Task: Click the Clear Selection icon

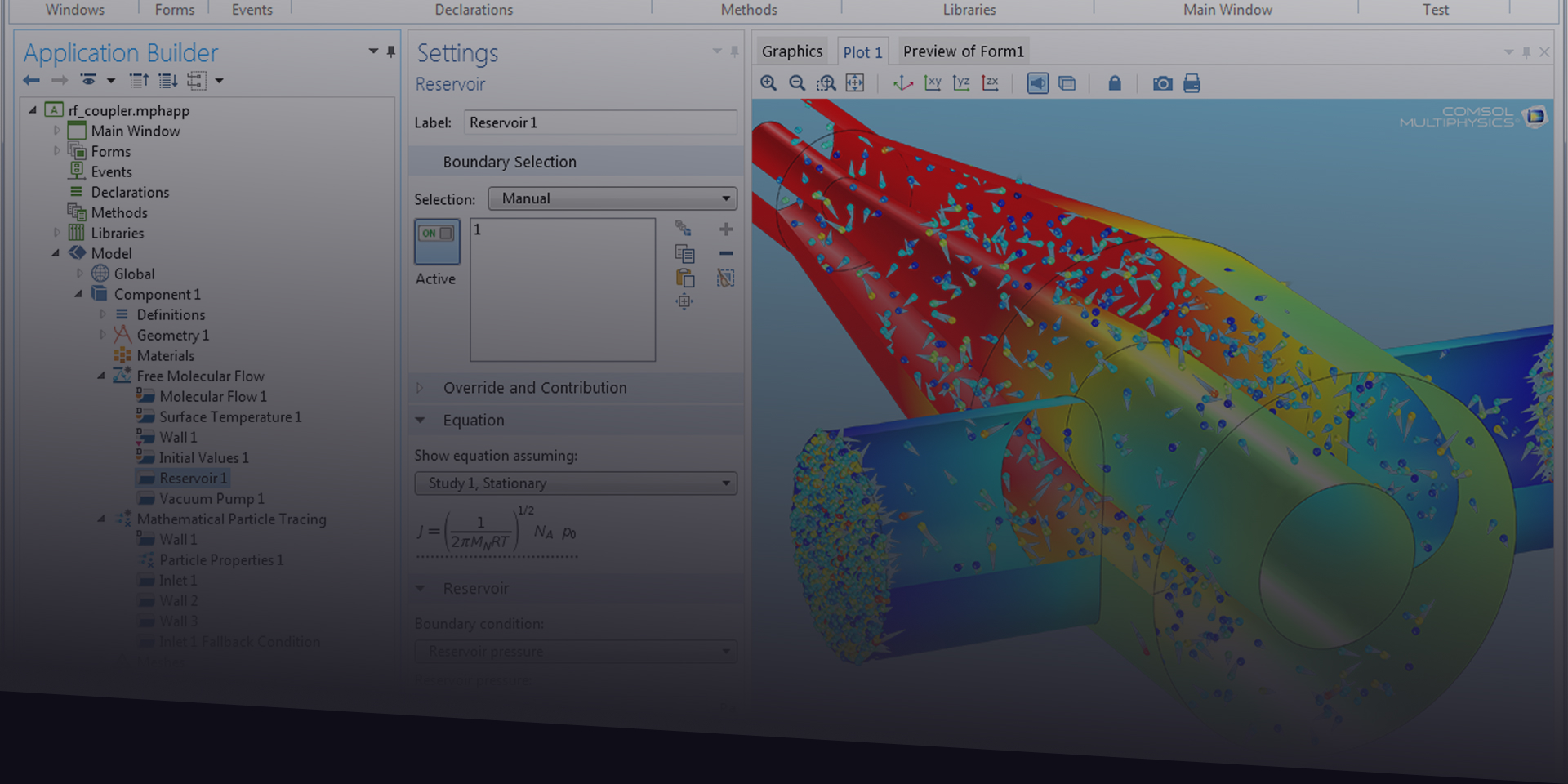Action: [x=725, y=278]
